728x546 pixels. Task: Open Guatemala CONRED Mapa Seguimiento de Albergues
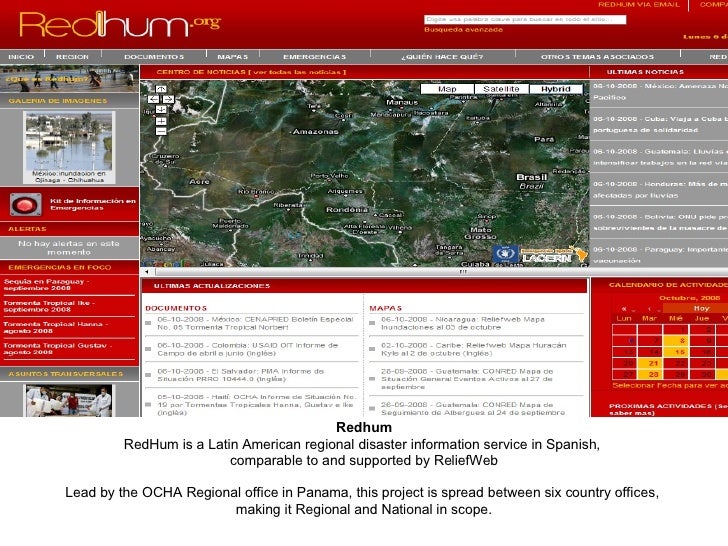point(473,409)
